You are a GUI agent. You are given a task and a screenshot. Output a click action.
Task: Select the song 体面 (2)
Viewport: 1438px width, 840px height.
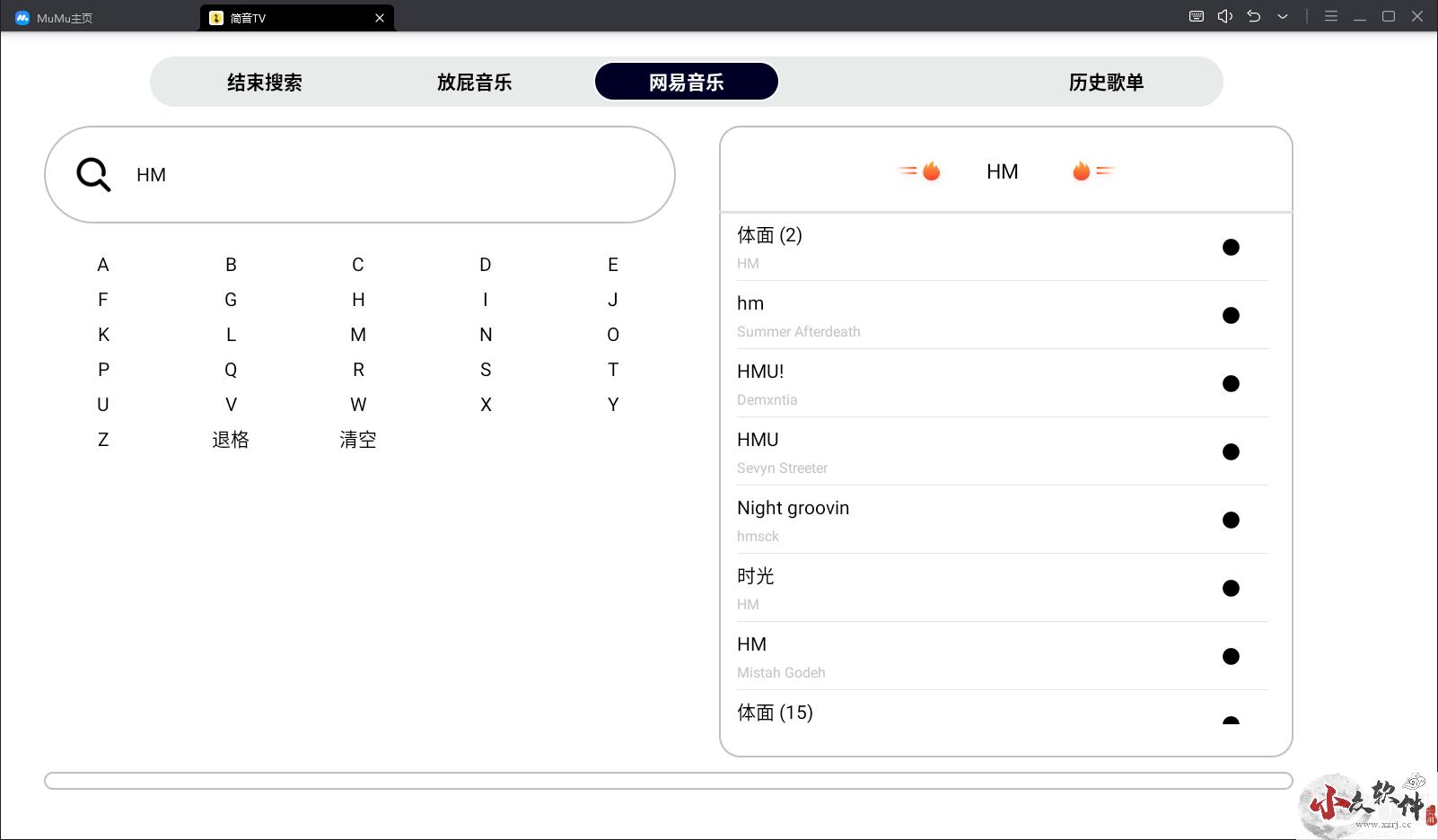click(x=1003, y=247)
